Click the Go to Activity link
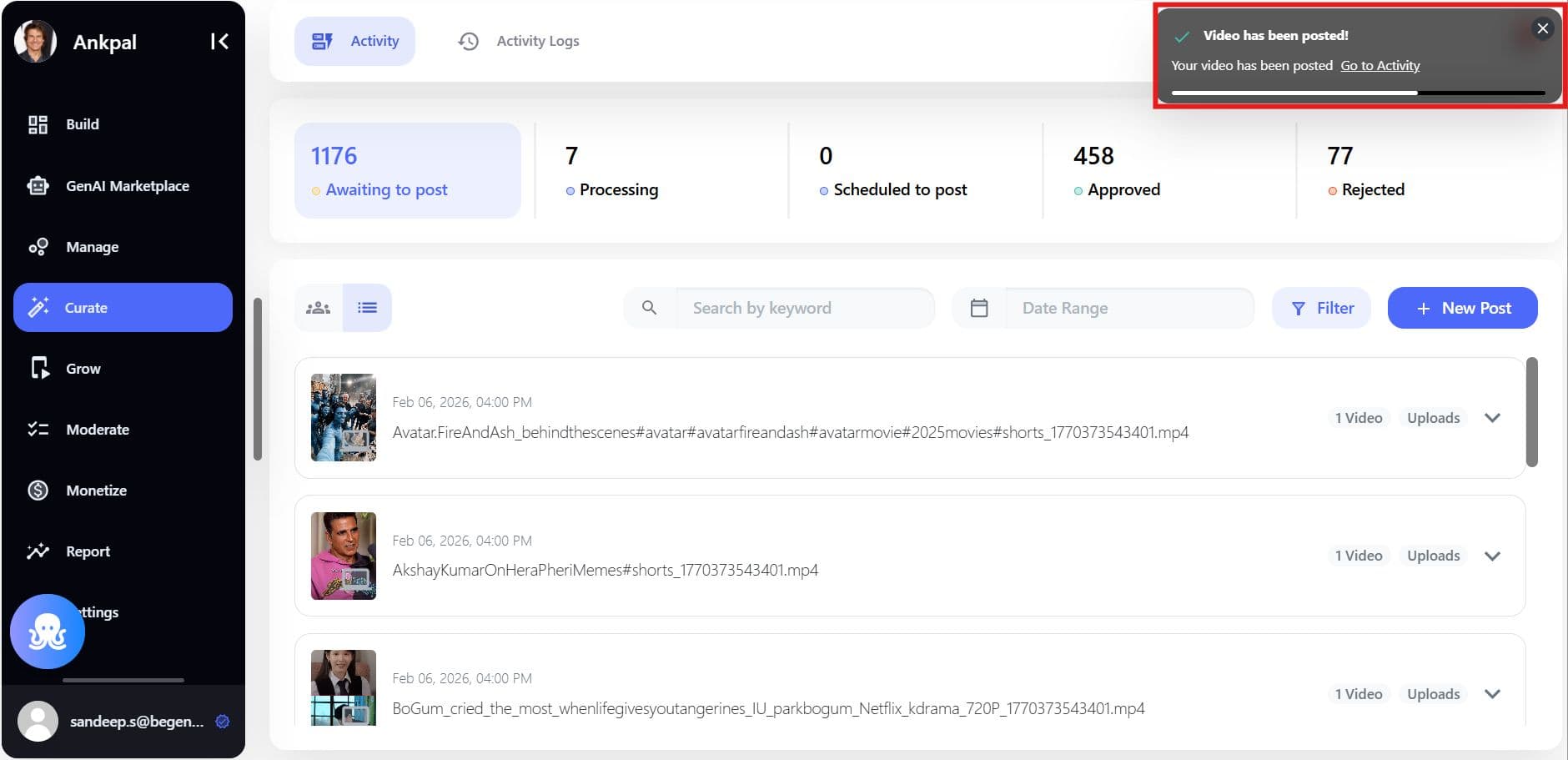The height and width of the screenshot is (760, 1568). click(x=1380, y=66)
